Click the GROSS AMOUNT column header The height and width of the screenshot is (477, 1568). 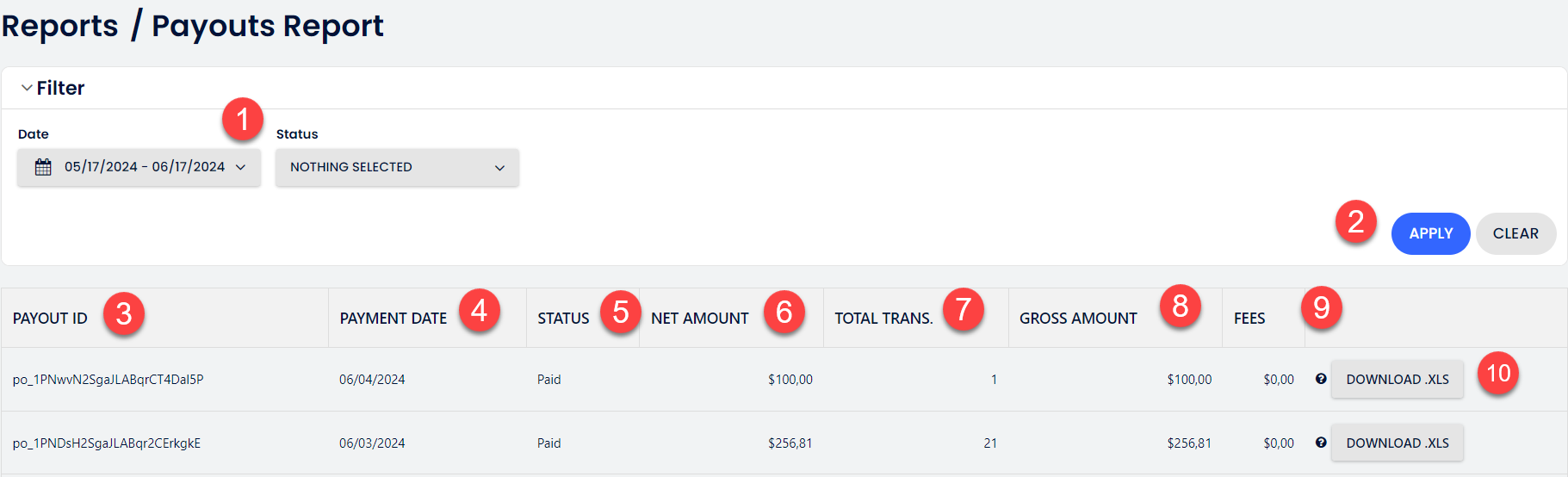1078,319
